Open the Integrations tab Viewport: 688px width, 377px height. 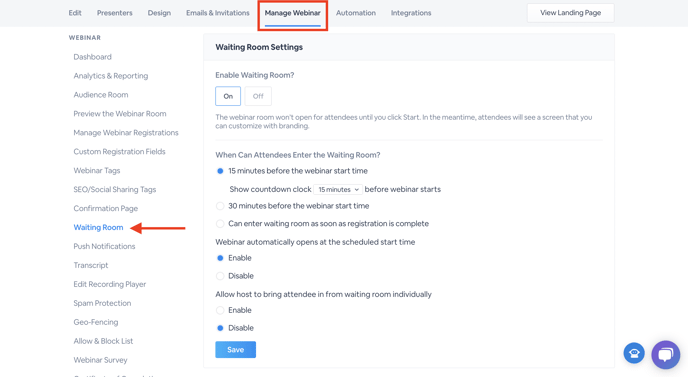pos(411,13)
